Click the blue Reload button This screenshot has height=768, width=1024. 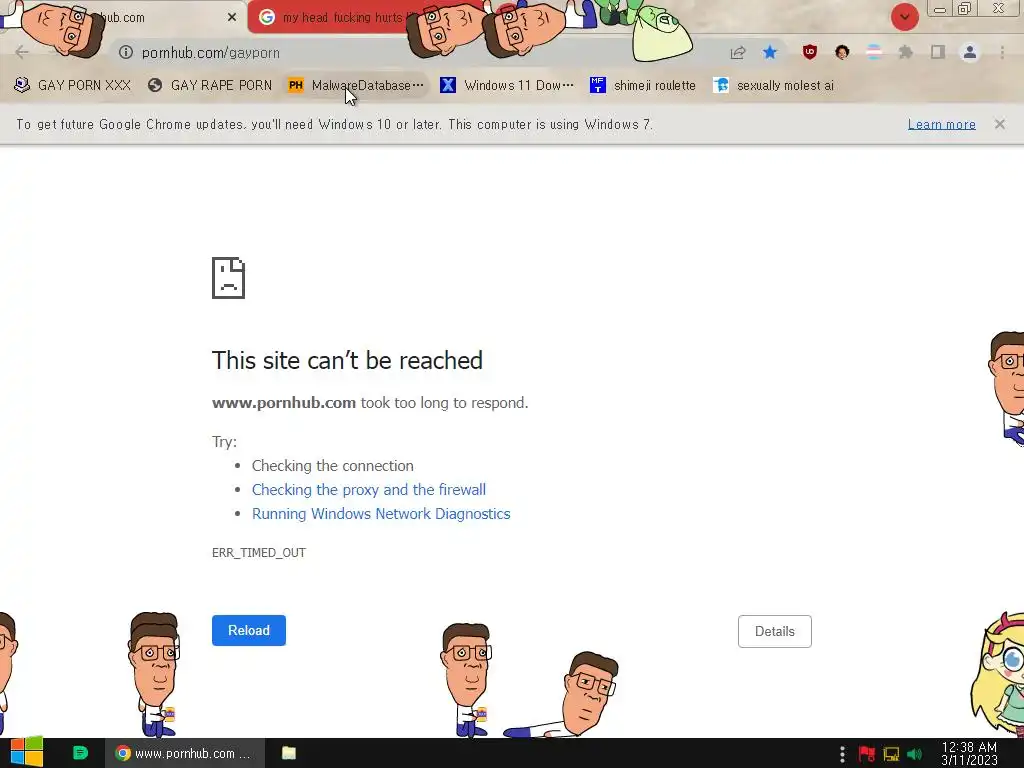[249, 630]
